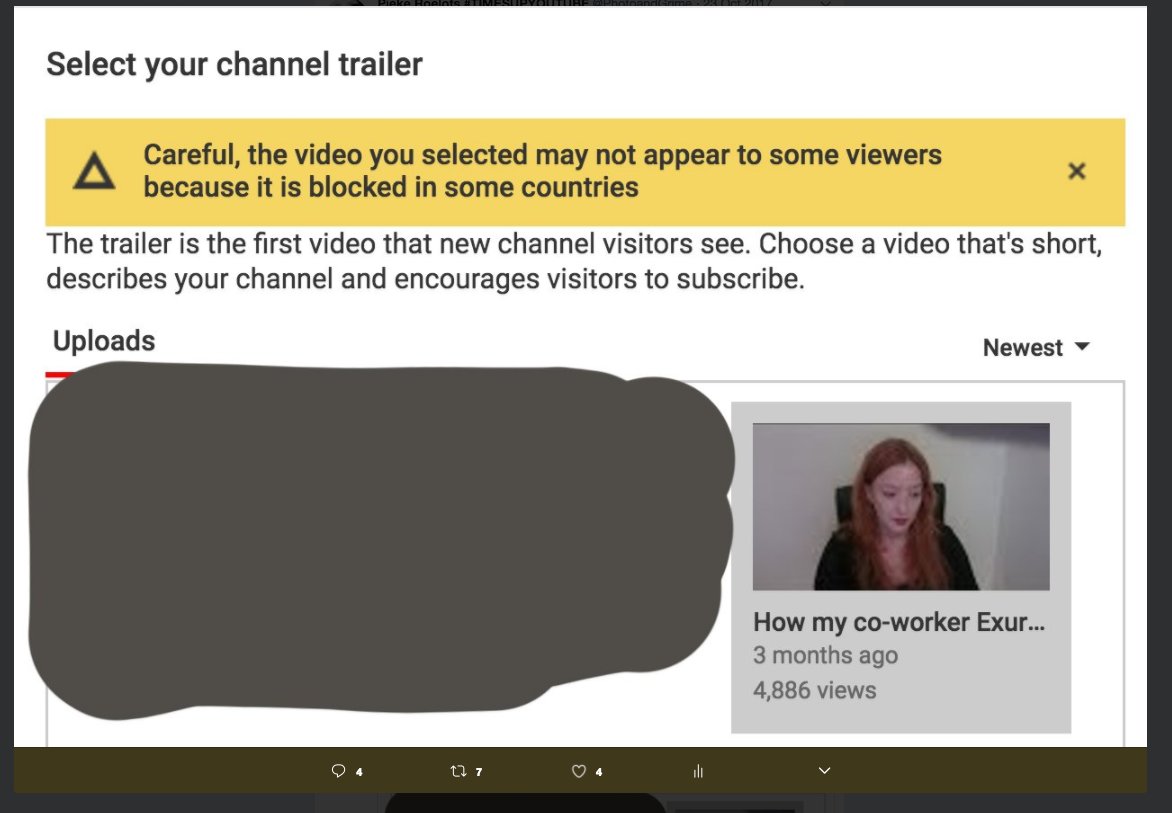Open tweet analytics bar-chart icon
This screenshot has height=813, width=1172.
pyautogui.click(x=698, y=771)
